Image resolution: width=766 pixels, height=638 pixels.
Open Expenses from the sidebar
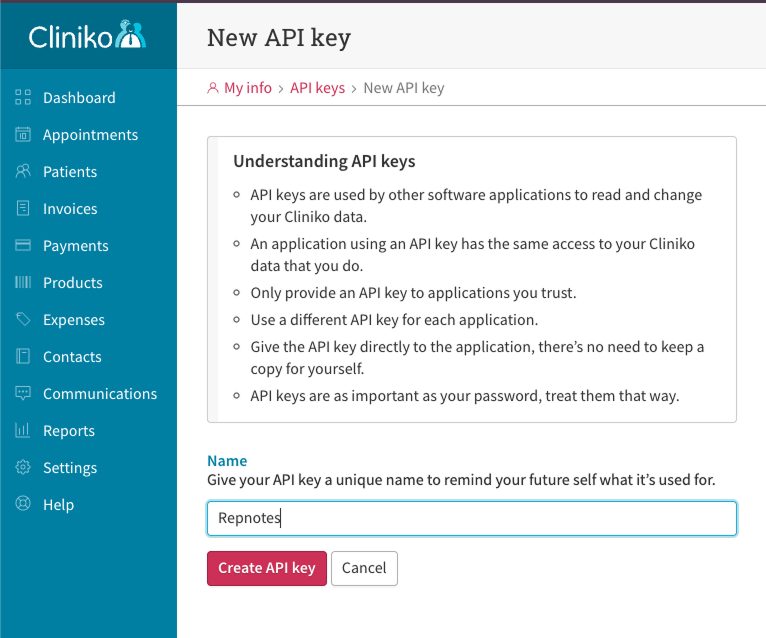[74, 319]
